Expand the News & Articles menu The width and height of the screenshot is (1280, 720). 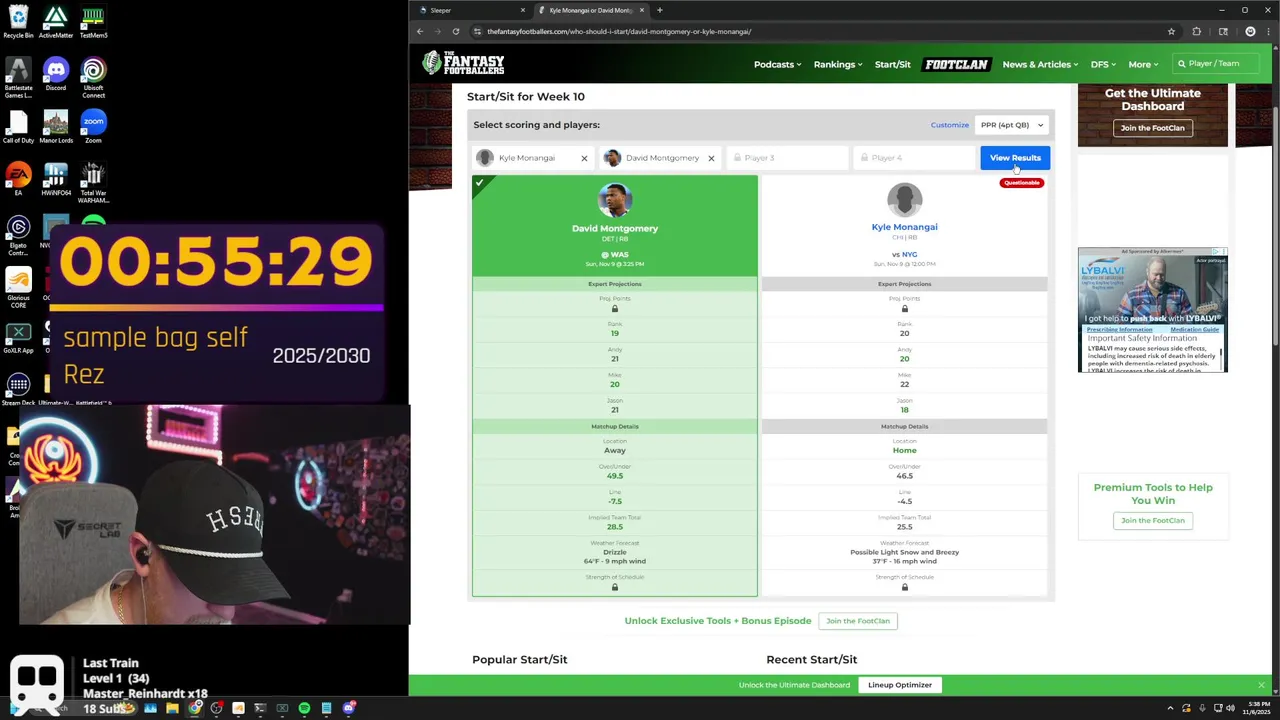pos(1040,64)
